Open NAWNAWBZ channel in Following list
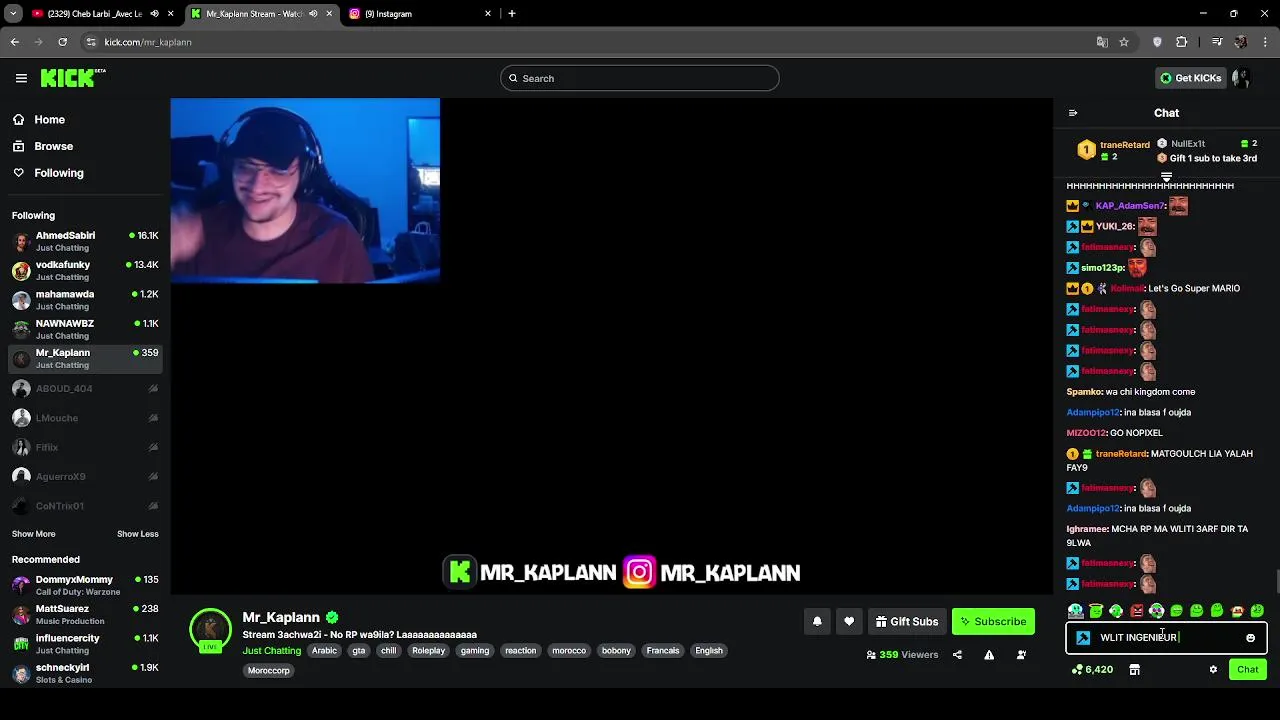Screen dimensions: 1280x720 click(85, 329)
